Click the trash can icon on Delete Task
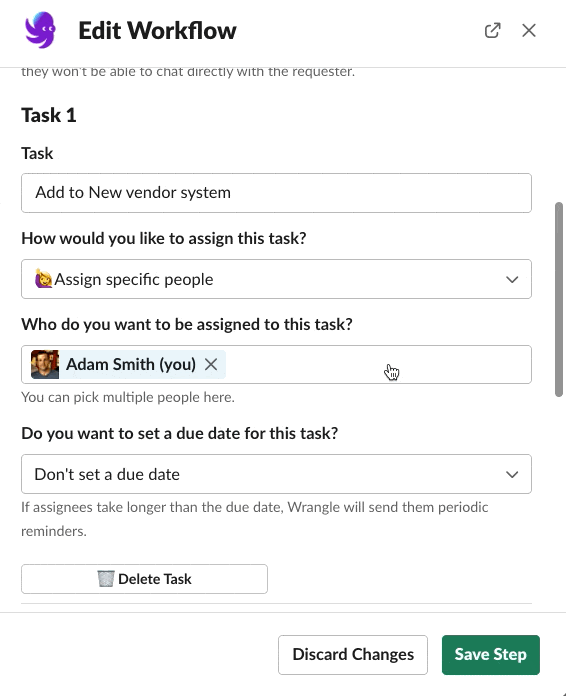The height and width of the screenshot is (696, 566). (106, 578)
